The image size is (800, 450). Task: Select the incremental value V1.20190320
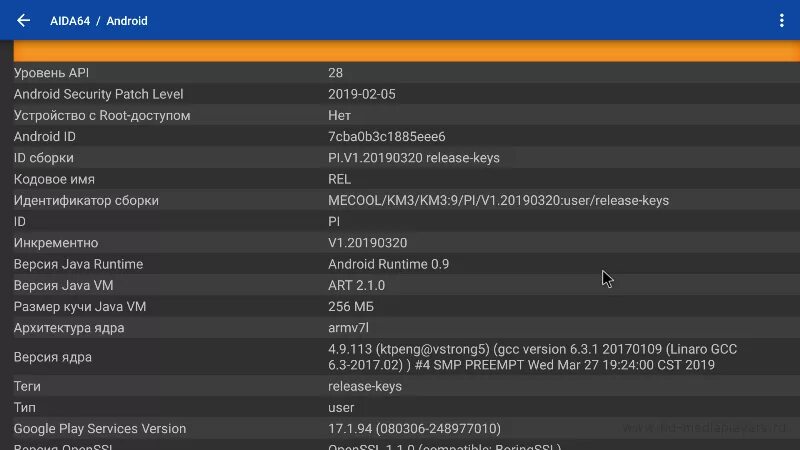(x=367, y=243)
